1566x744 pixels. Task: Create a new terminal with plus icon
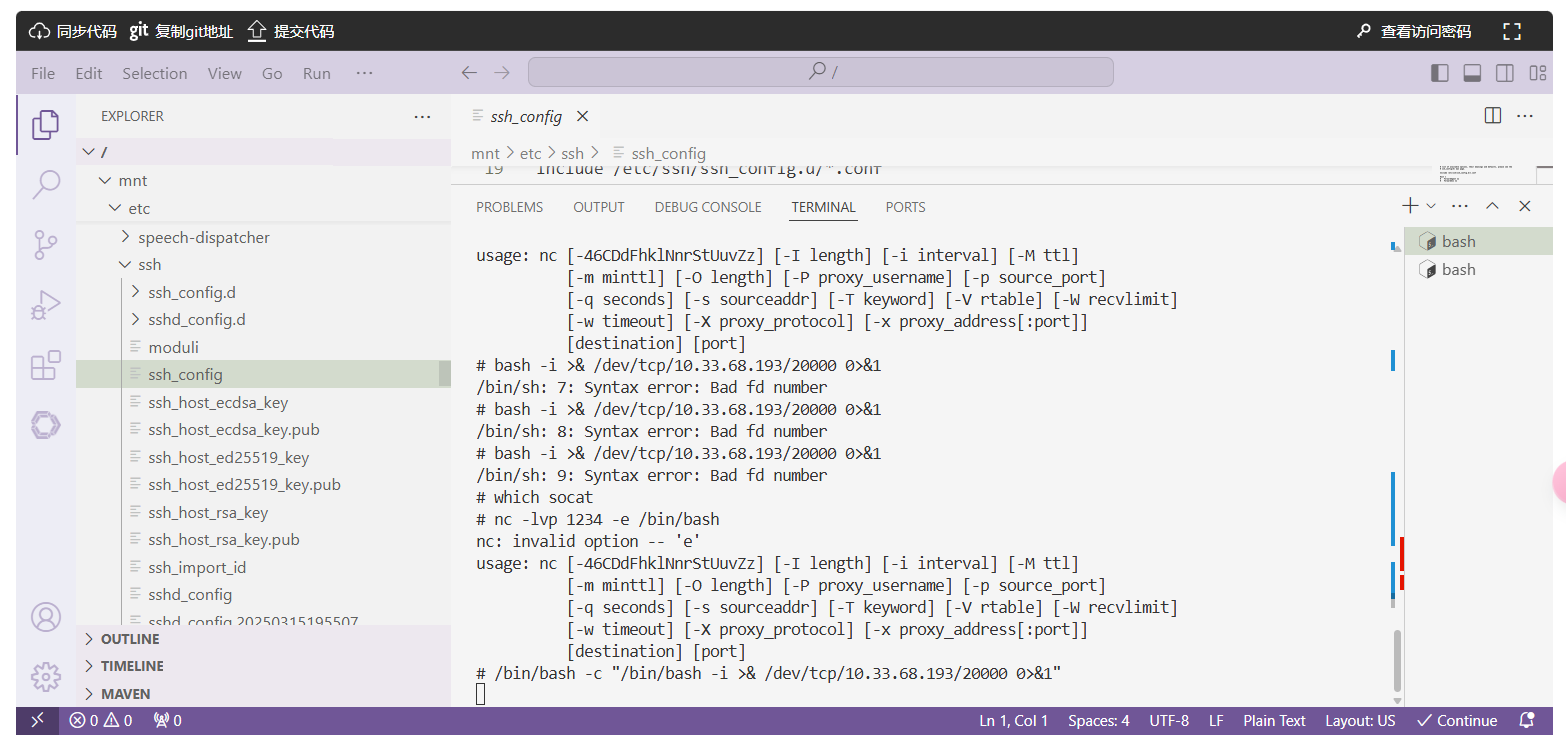[1410, 206]
